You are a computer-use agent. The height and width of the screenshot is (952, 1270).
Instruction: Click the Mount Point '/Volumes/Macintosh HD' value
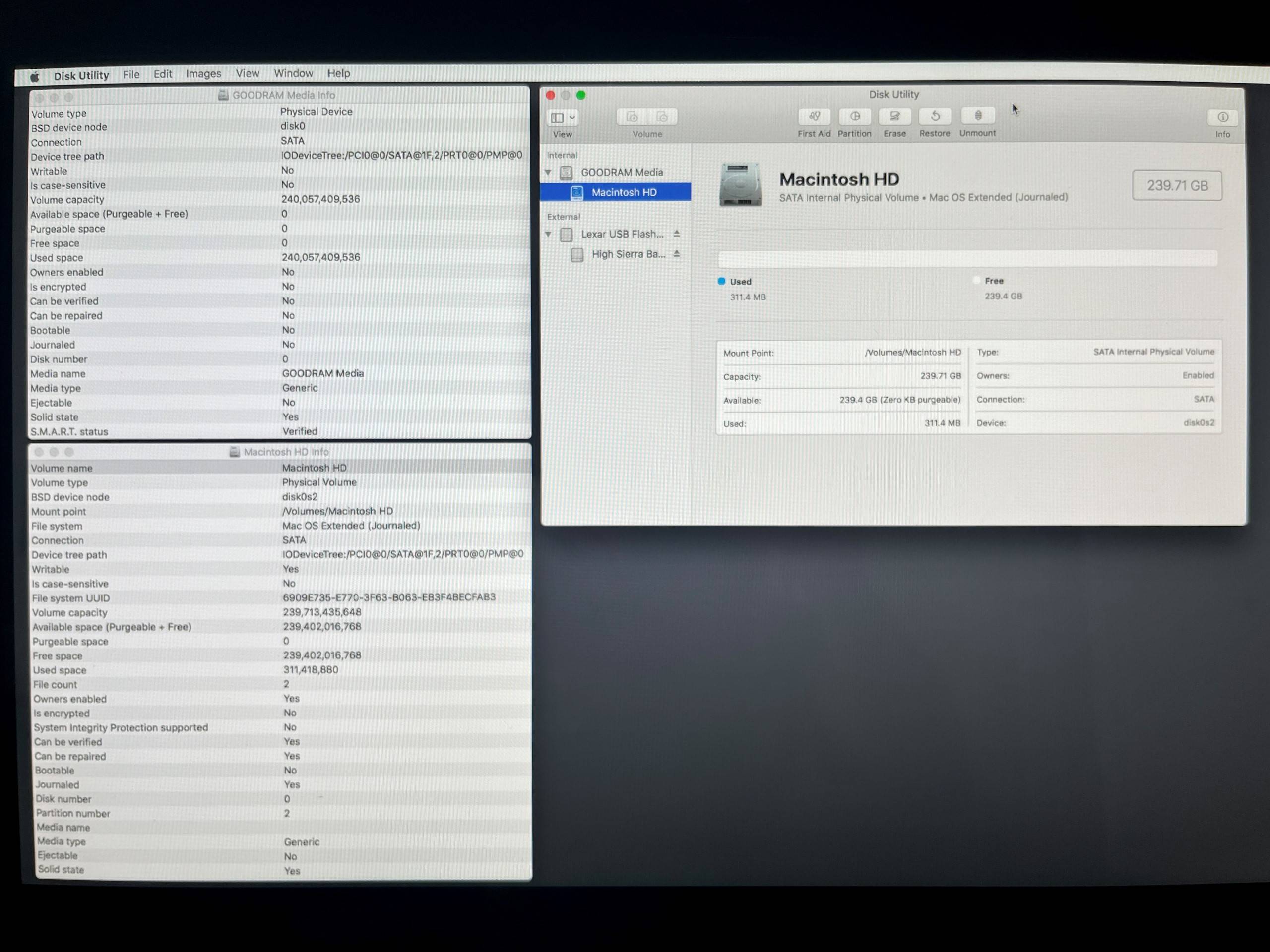[x=913, y=353]
